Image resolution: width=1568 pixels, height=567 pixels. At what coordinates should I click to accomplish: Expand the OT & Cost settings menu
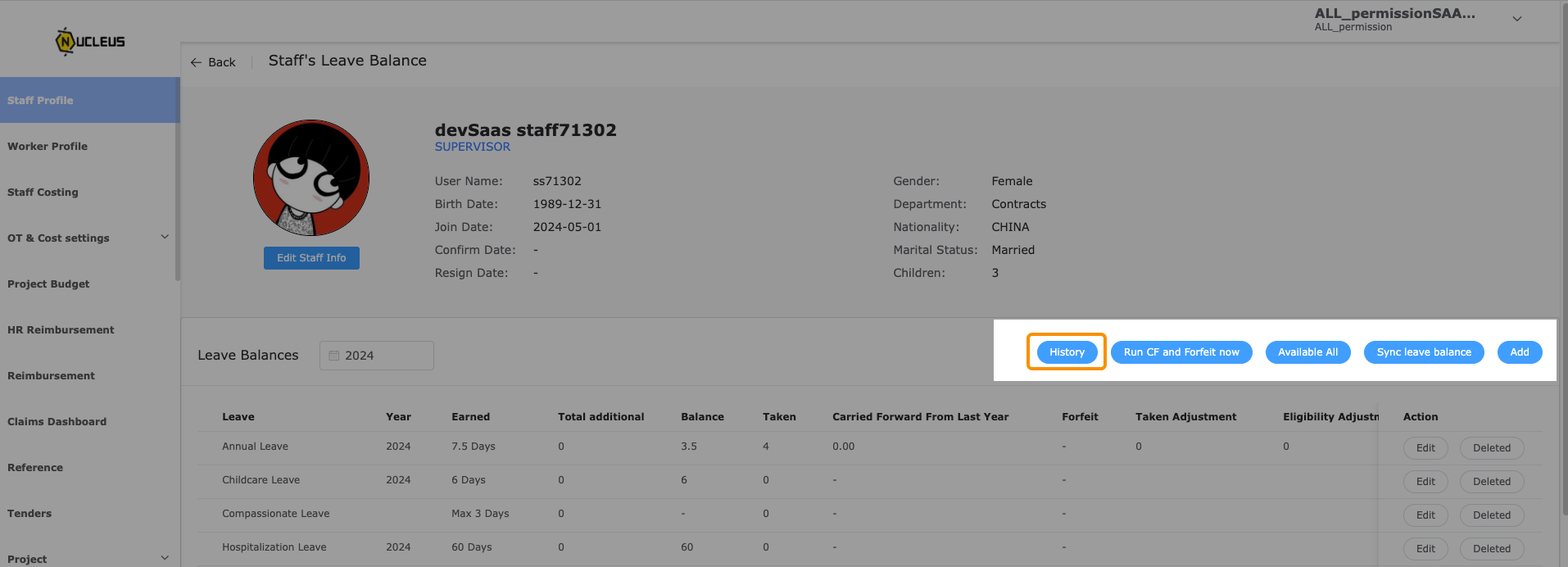click(165, 238)
